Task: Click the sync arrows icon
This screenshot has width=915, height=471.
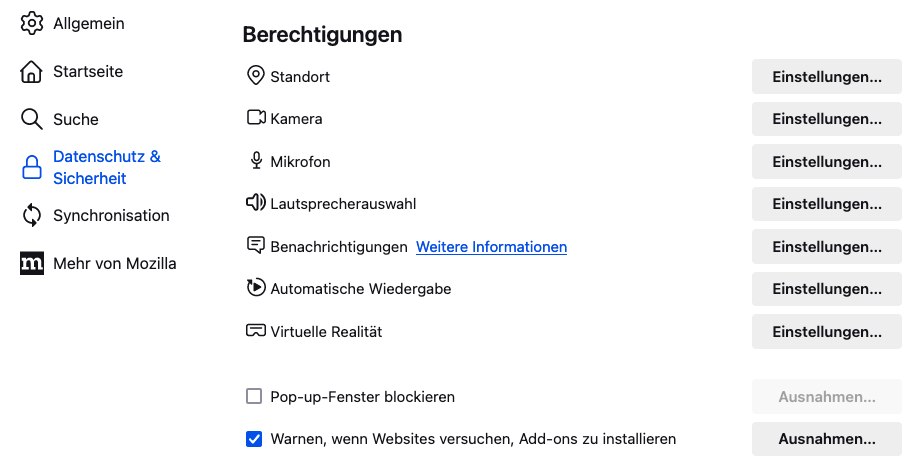Action: pos(32,215)
